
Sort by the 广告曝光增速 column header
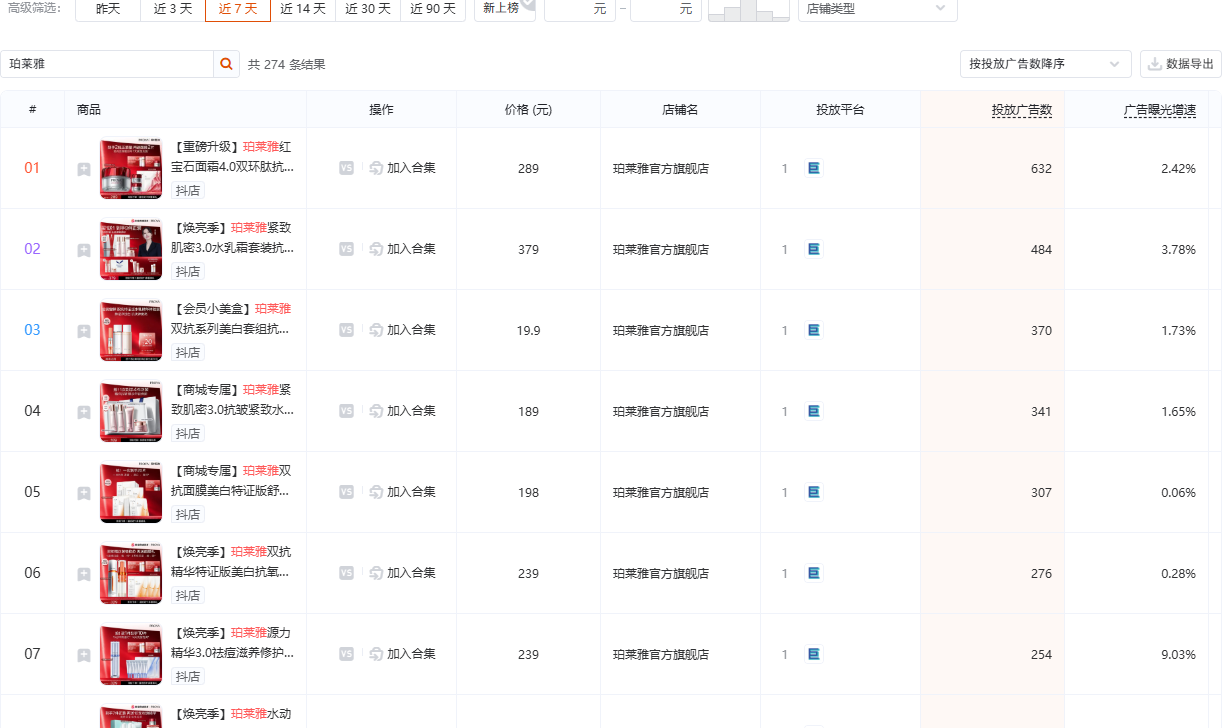(x=1160, y=110)
